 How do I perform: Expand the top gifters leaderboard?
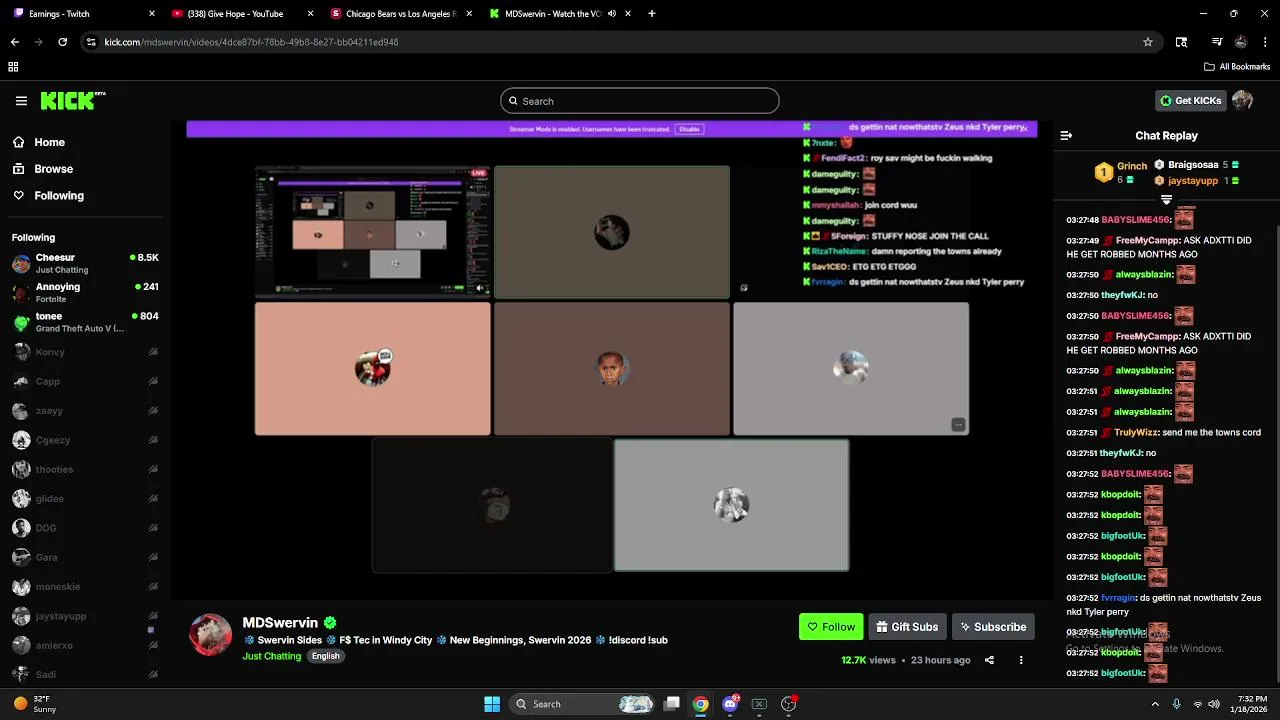[x=1166, y=200]
